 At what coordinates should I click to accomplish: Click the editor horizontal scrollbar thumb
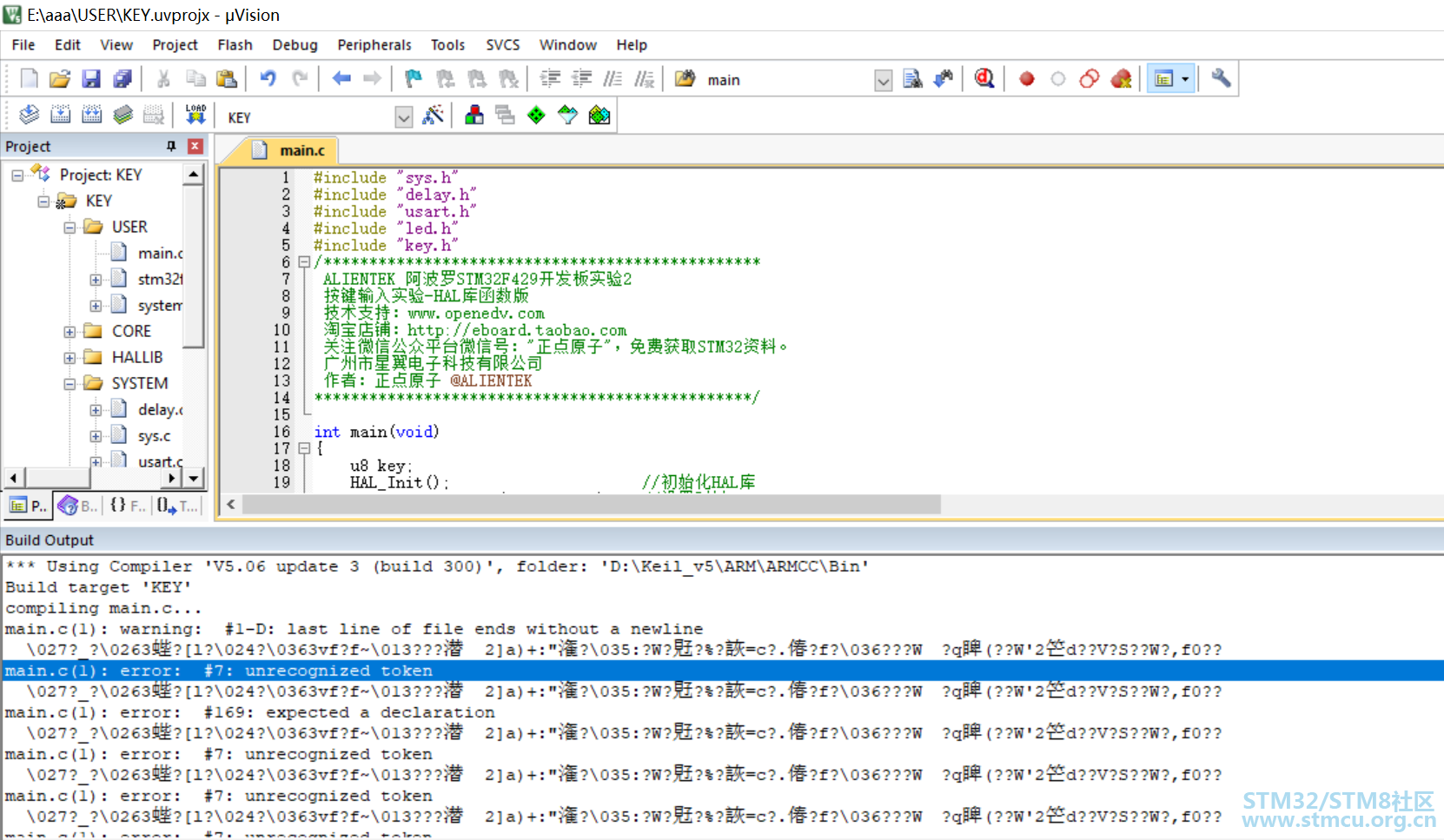[591, 504]
